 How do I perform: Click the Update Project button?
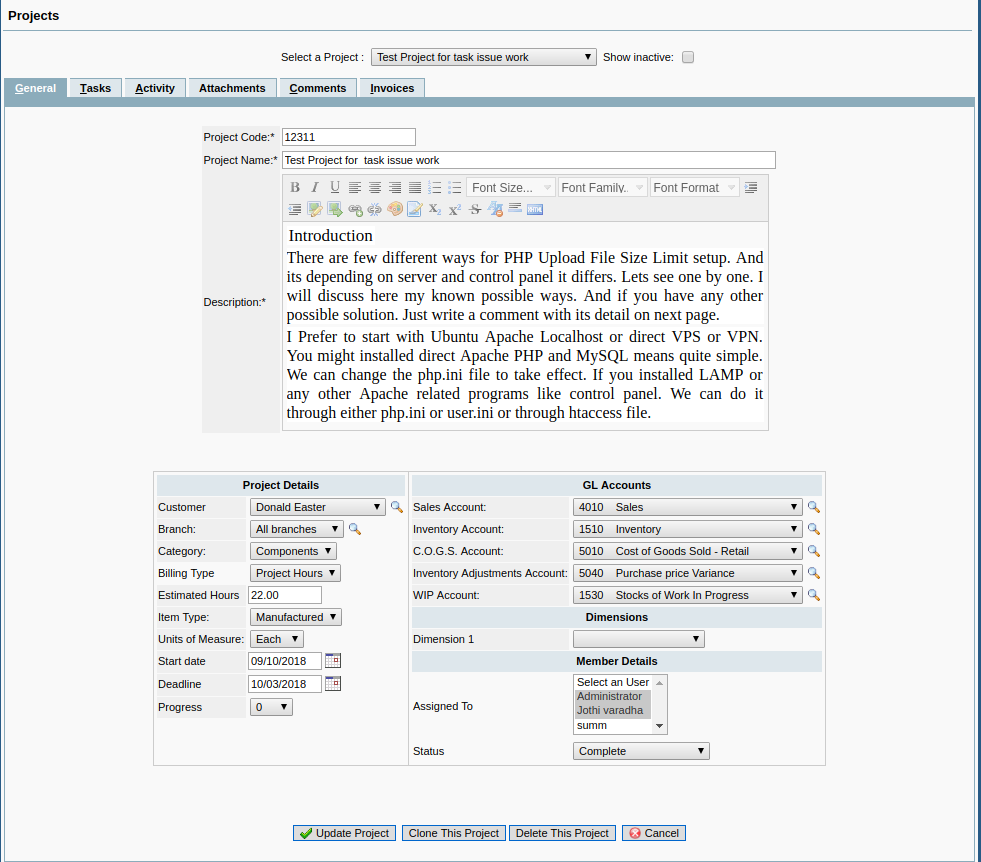[345, 833]
